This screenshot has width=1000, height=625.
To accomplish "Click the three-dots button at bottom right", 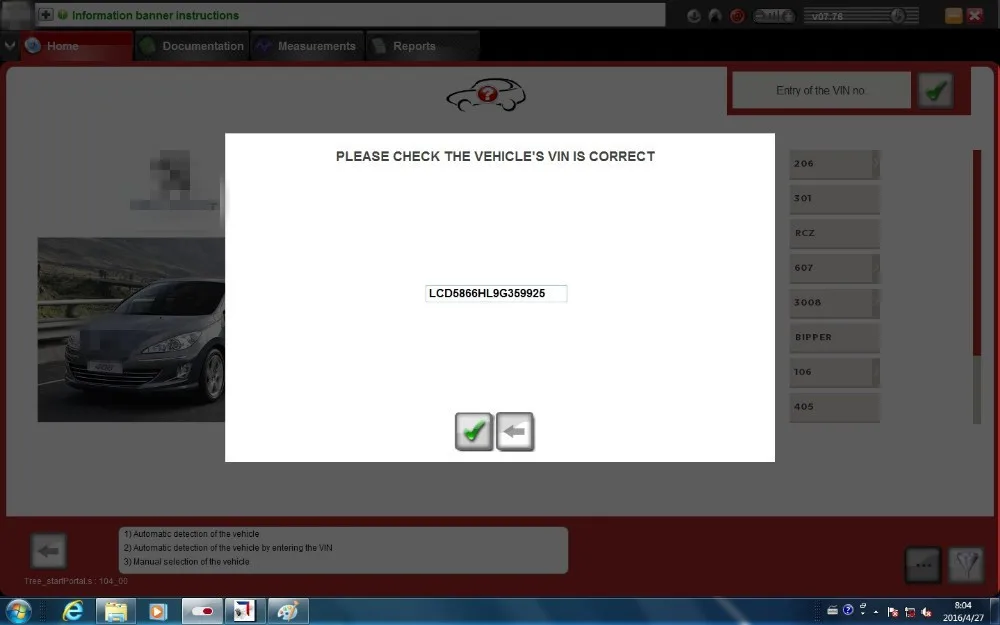I will point(923,564).
